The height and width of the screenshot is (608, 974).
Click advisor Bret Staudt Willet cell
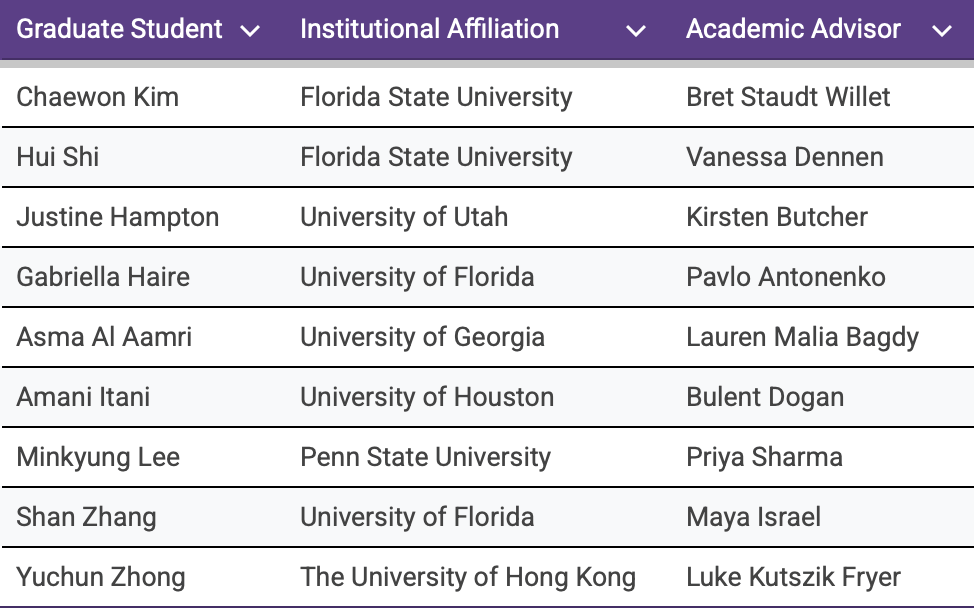pos(788,97)
